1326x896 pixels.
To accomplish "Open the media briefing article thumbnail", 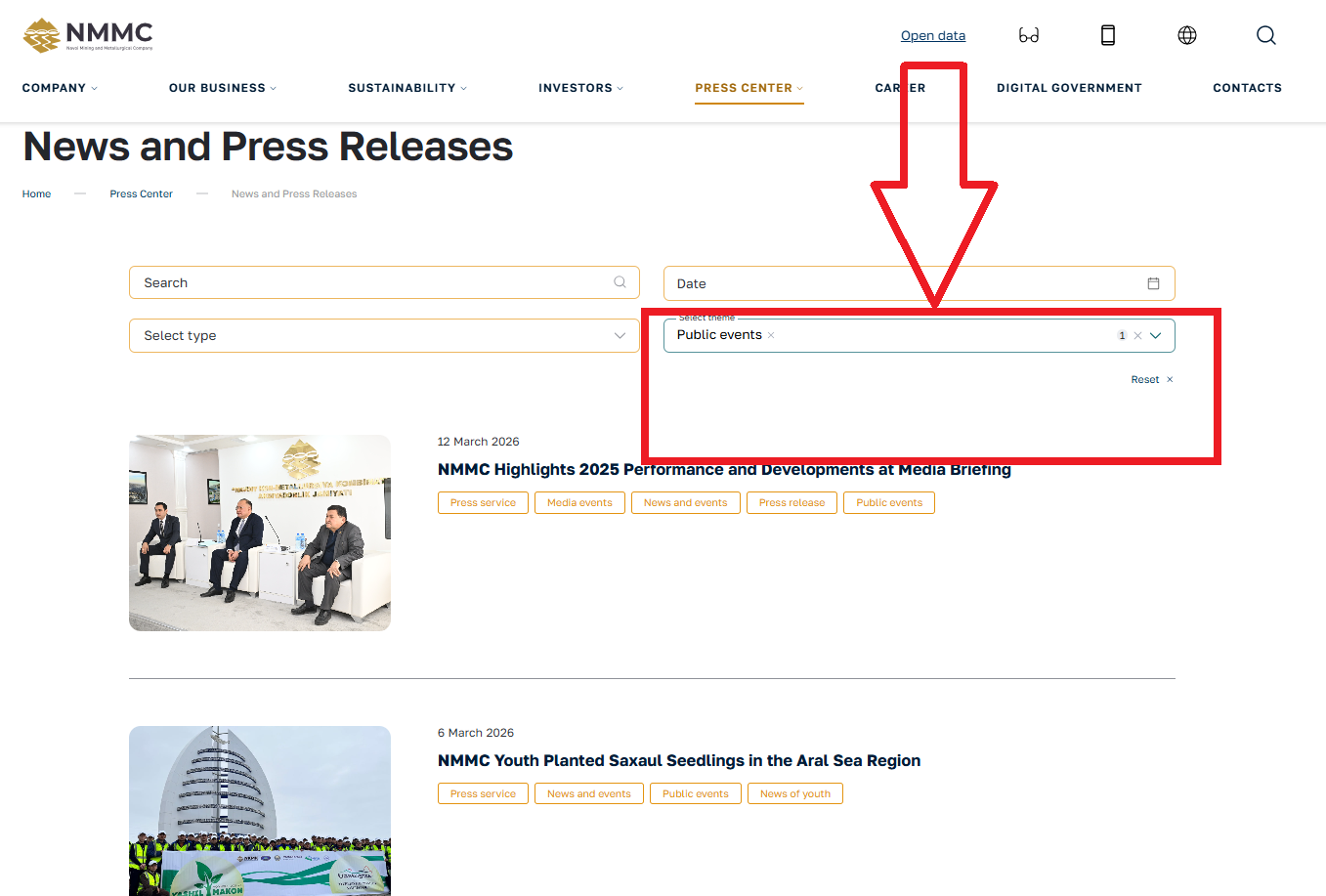I will 260,533.
